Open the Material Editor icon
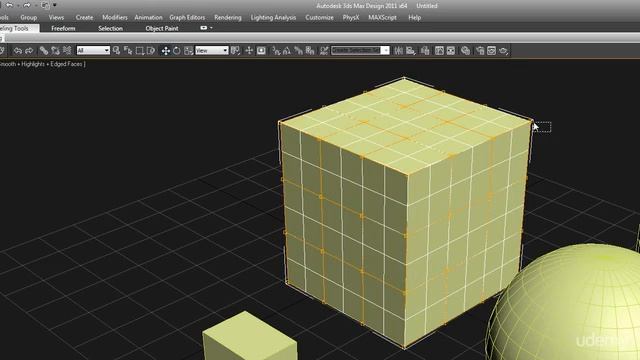Screen dimensions: 640x360 tap(465, 51)
